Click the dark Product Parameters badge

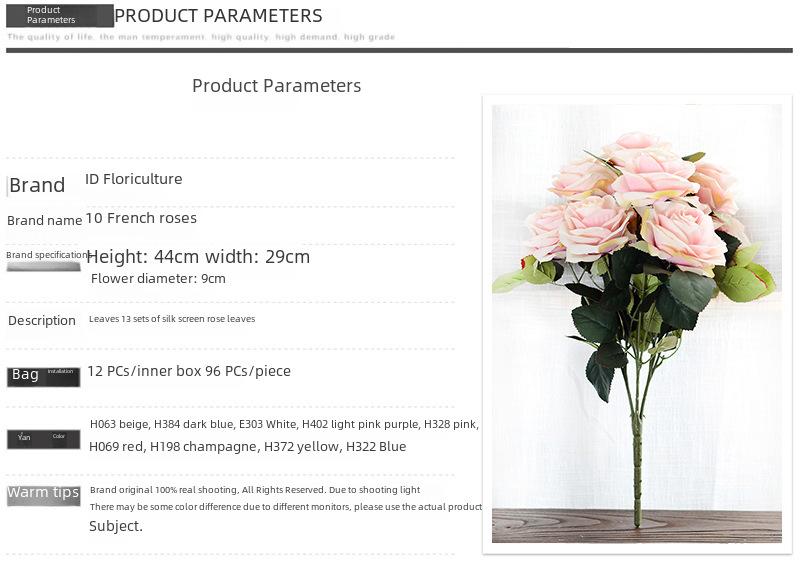pos(60,16)
